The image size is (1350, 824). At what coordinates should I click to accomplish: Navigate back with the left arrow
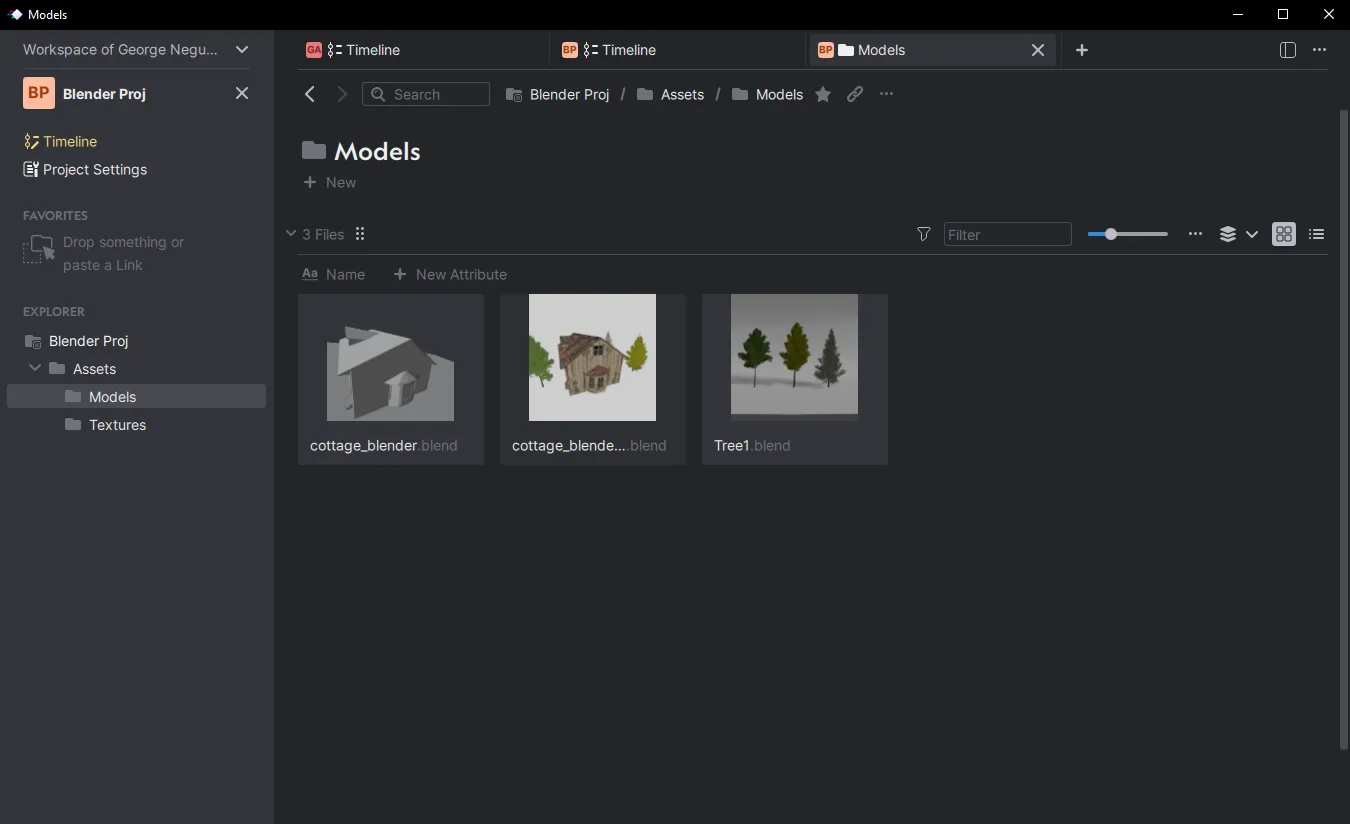309,94
